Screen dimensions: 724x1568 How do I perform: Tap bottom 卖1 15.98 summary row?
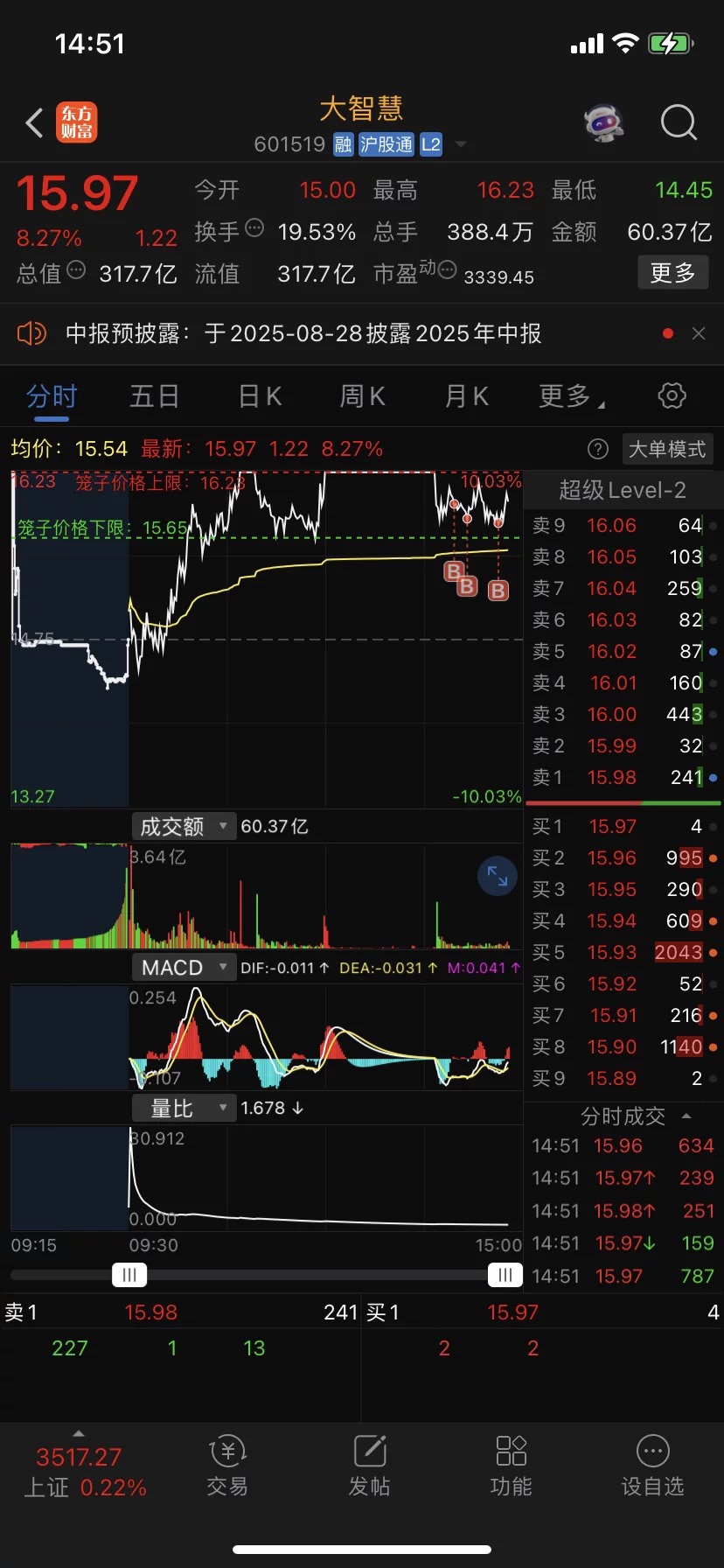(x=181, y=1312)
